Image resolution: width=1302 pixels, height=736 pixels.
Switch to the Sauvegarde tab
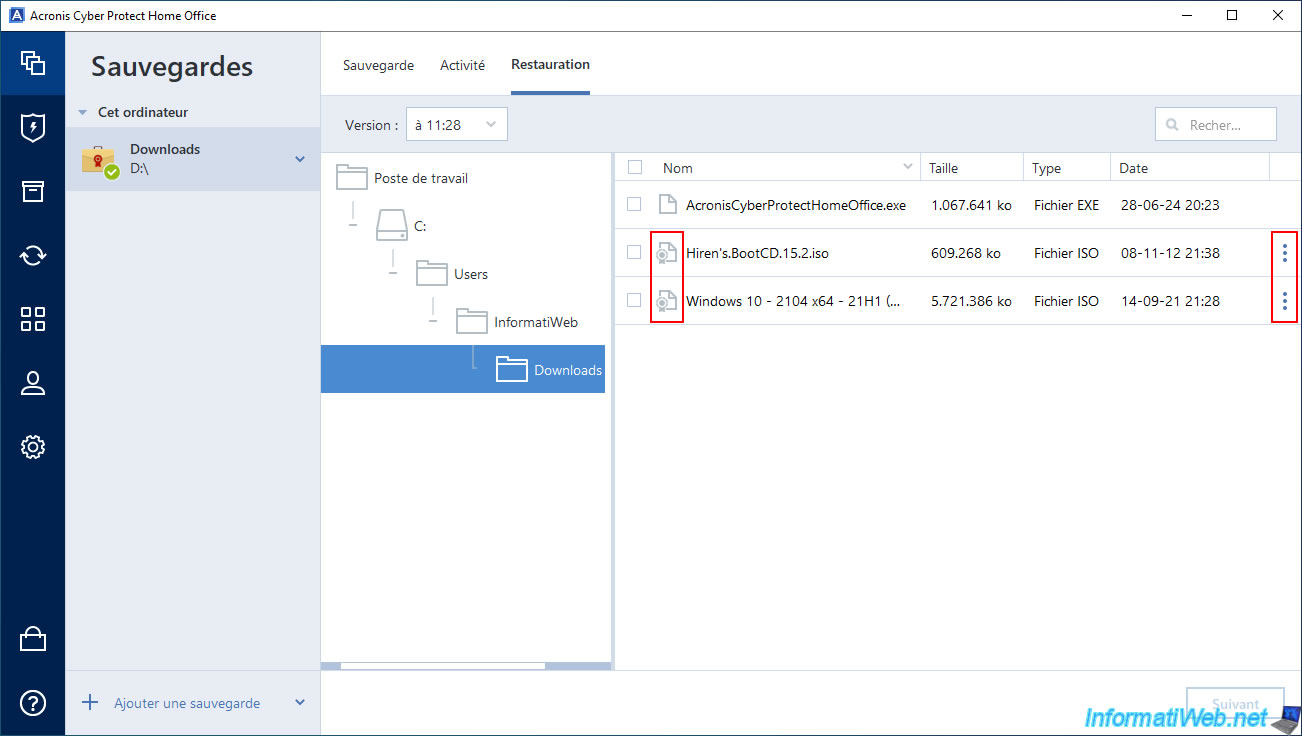click(x=378, y=65)
